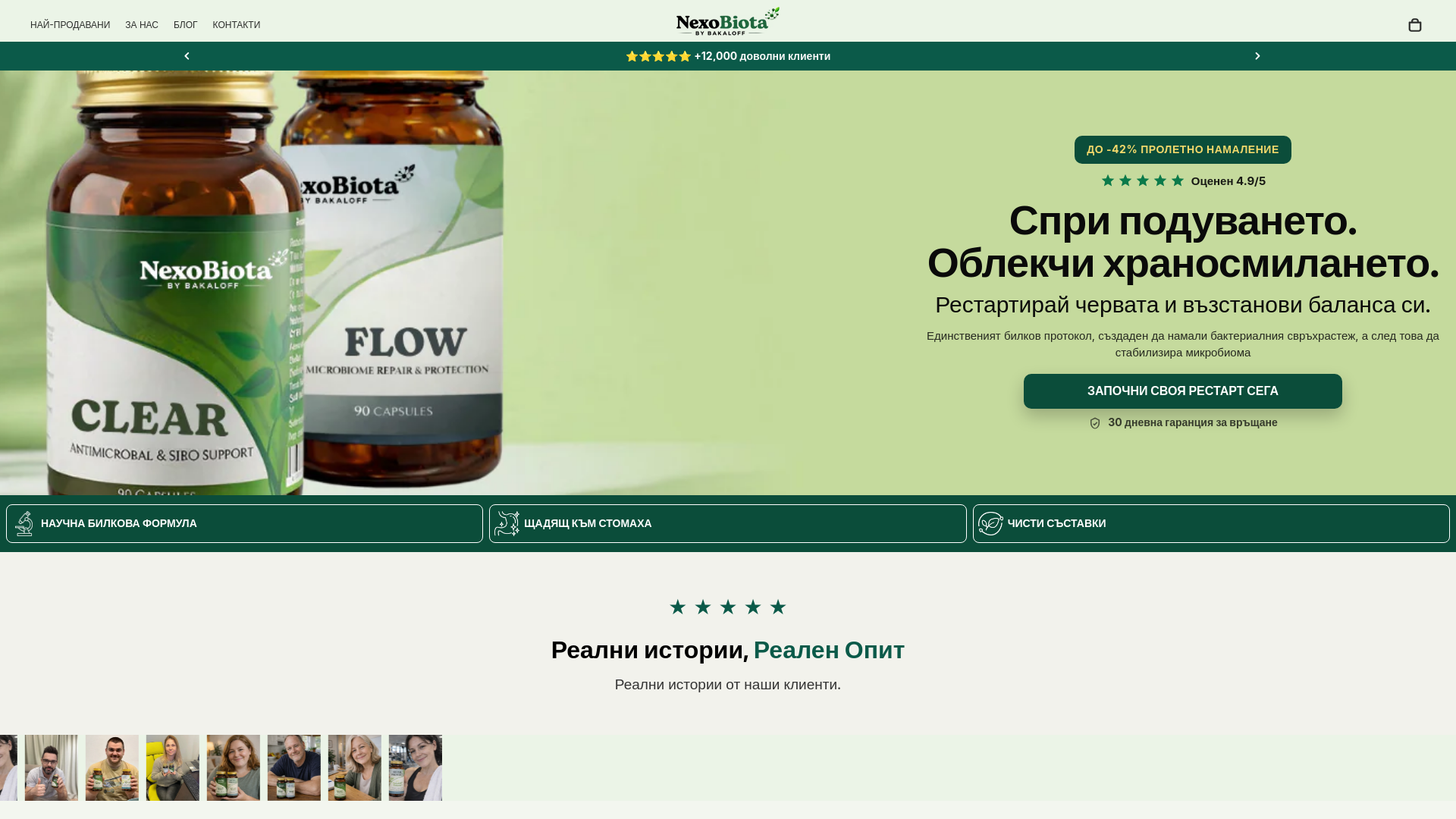Click '+12,000 доволни клиенти' text

762,56
